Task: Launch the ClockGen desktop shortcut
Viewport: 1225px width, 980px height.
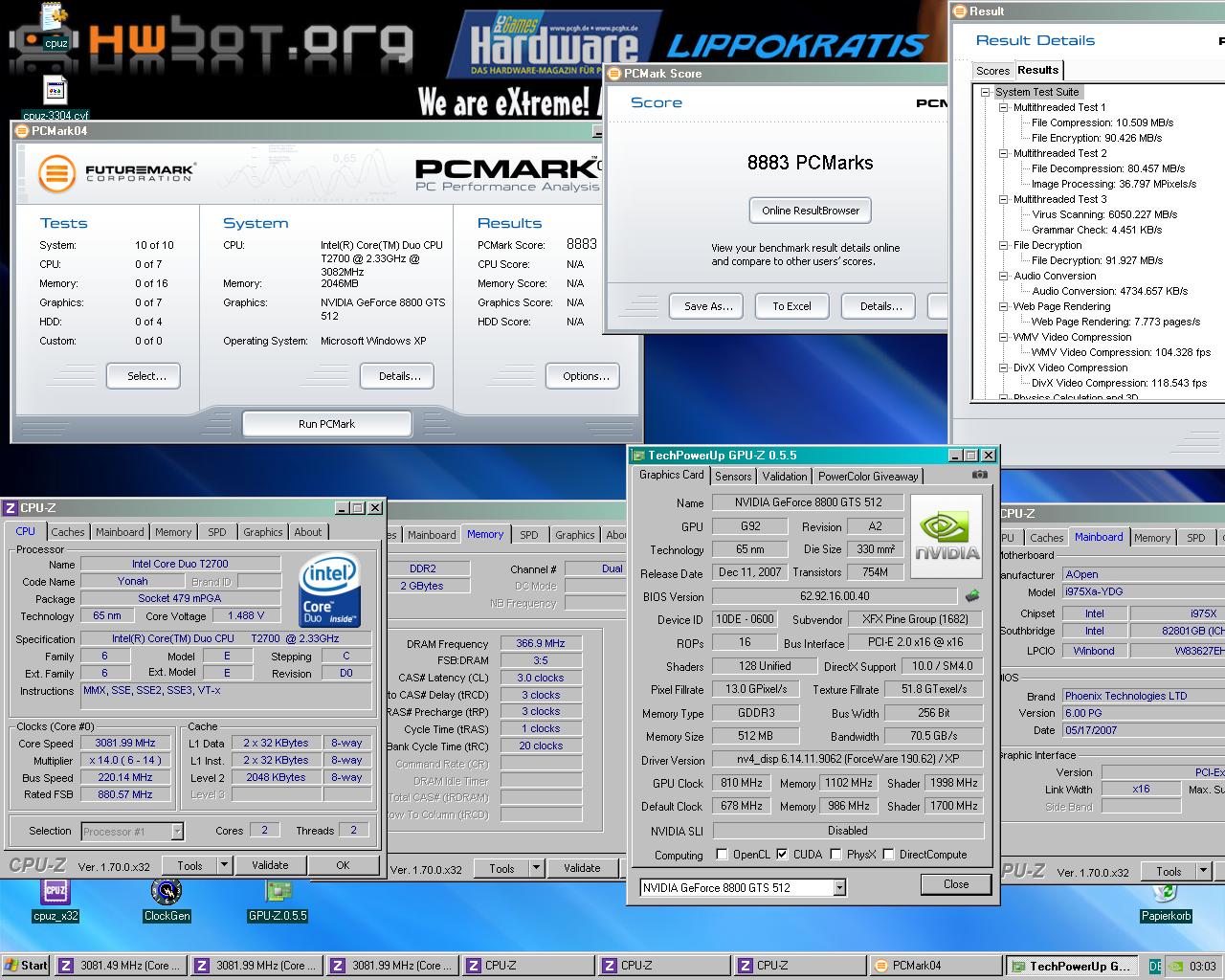Action: click(x=167, y=901)
